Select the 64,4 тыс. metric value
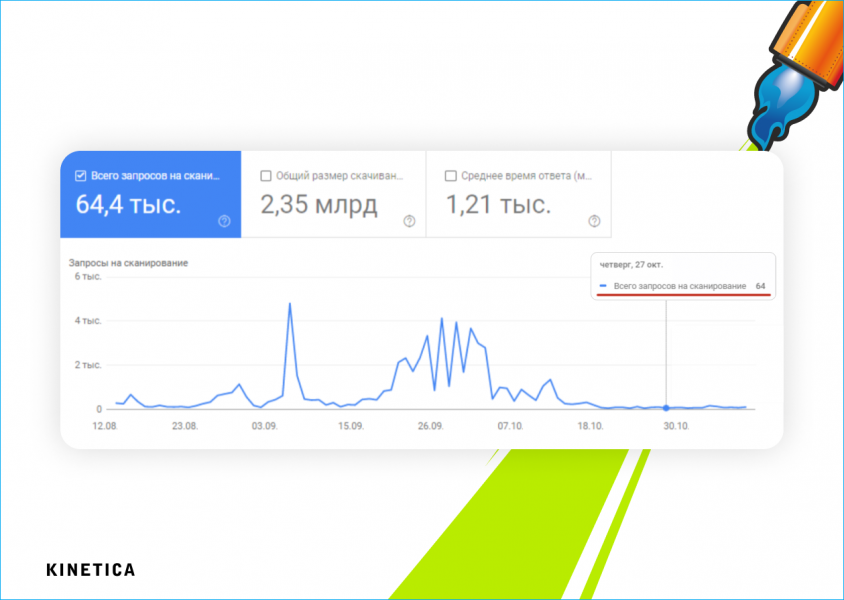The image size is (844, 600). tap(128, 206)
